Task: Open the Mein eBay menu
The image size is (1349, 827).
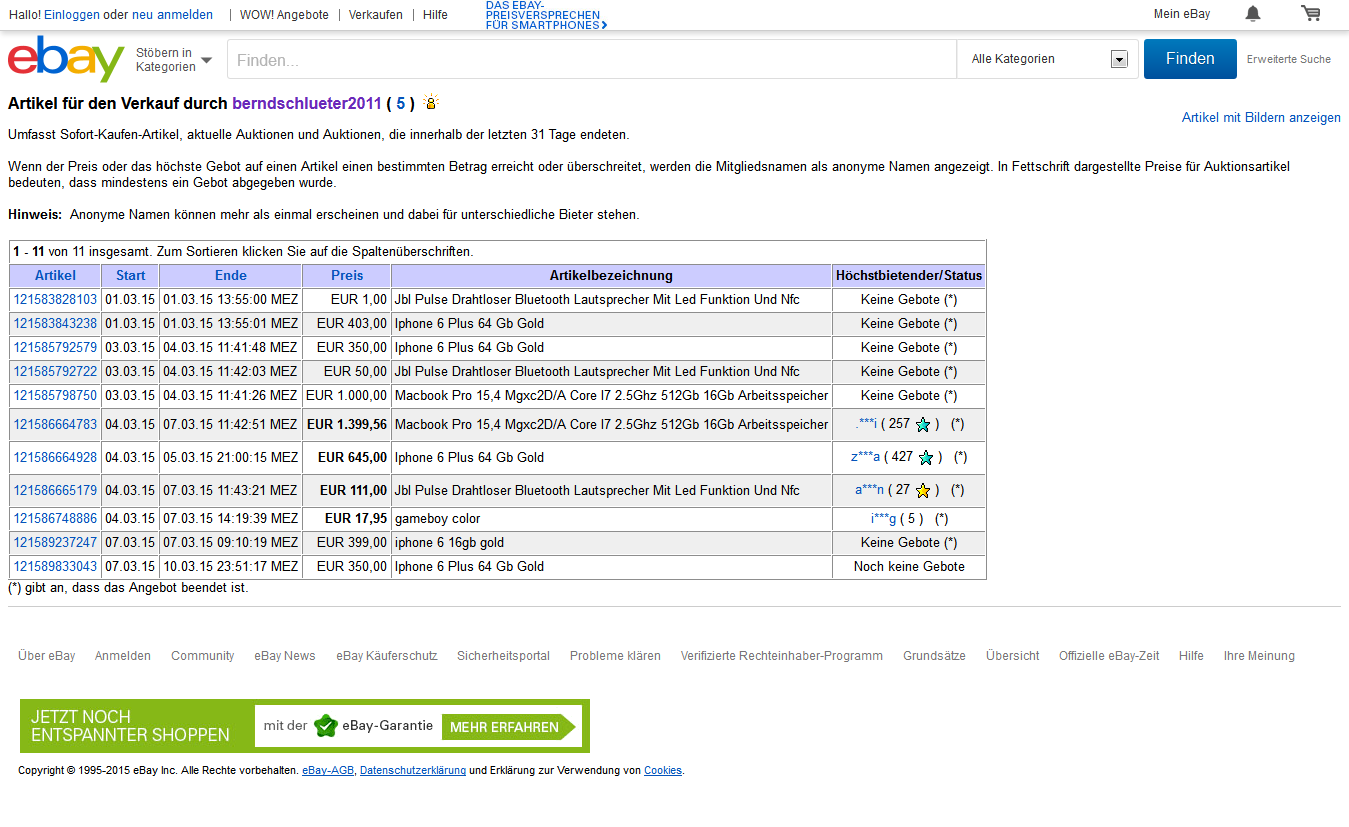Action: click(x=1182, y=14)
